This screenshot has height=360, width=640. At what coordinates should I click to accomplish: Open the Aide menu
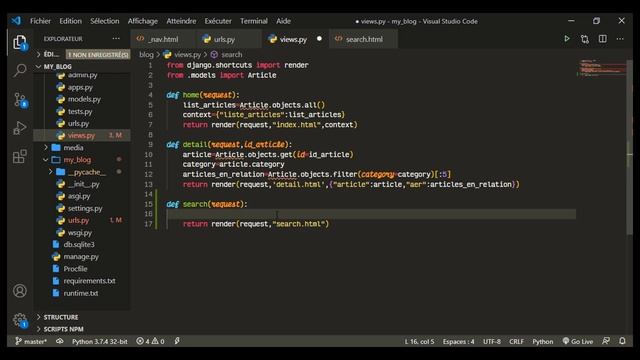tap(283, 21)
